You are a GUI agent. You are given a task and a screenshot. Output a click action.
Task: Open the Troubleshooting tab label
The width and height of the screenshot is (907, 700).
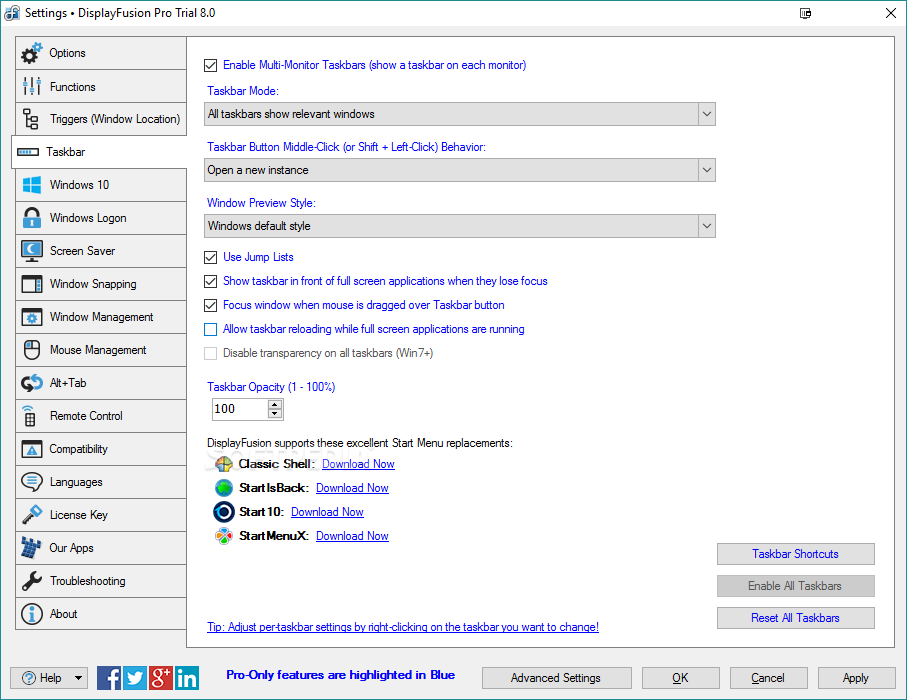(x=87, y=581)
